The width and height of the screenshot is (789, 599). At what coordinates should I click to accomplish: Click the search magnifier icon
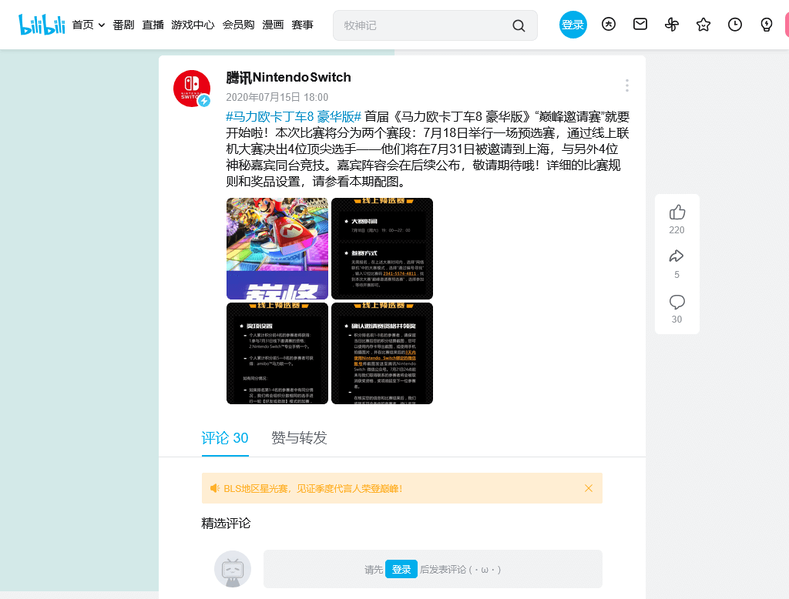point(518,26)
